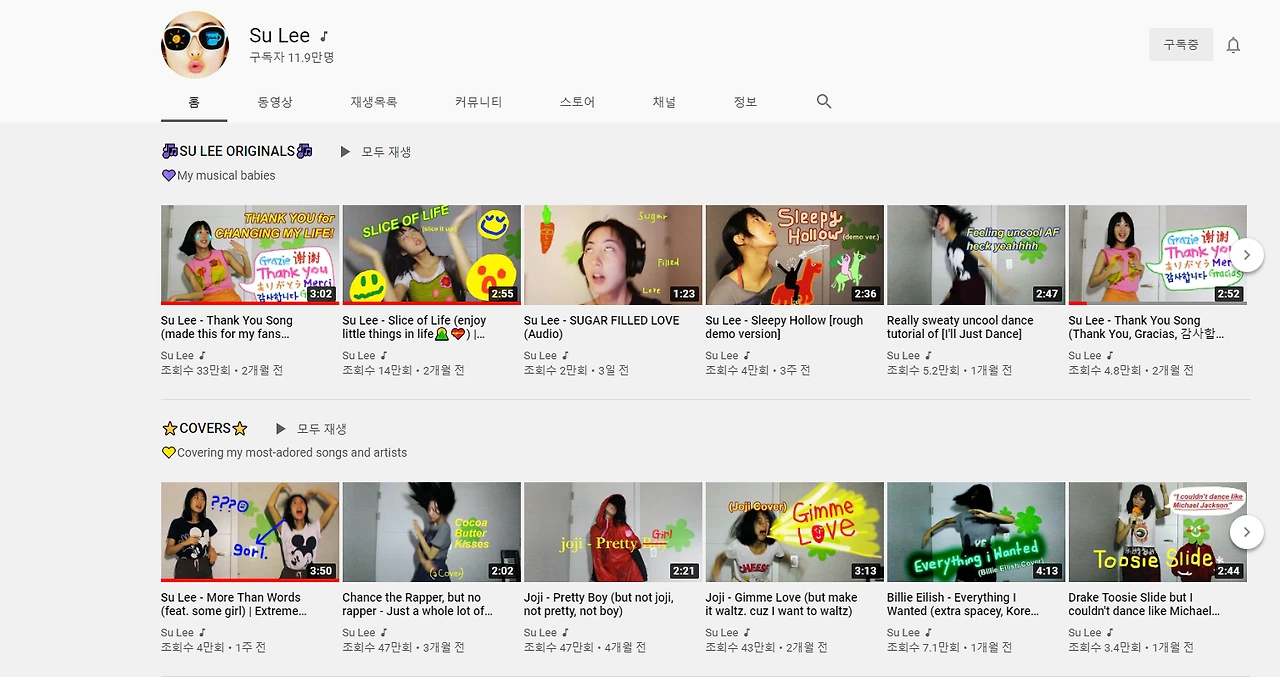Open Thank You Song 2:52 thumbnail
This screenshot has width=1280, height=677.
(x=1157, y=255)
